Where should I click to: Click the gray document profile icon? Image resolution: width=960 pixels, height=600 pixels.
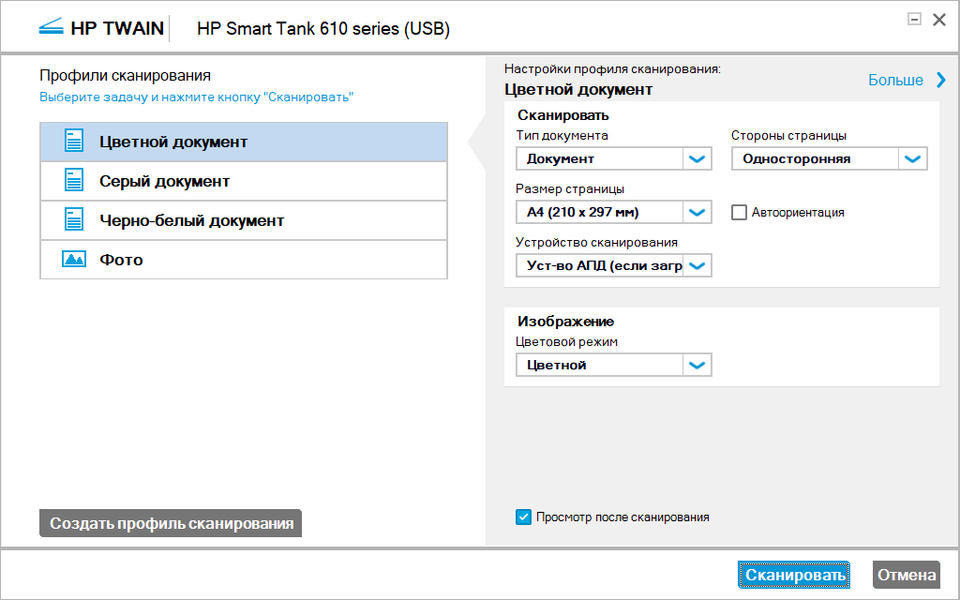pos(74,181)
